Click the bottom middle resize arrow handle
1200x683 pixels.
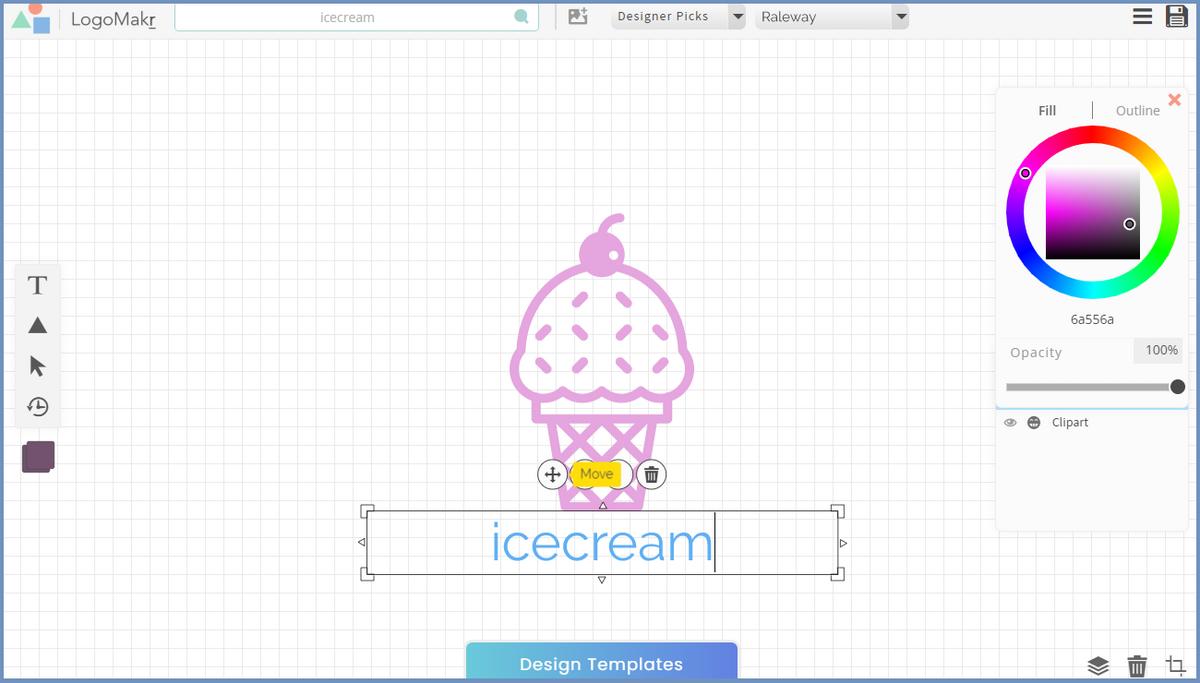tap(601, 580)
